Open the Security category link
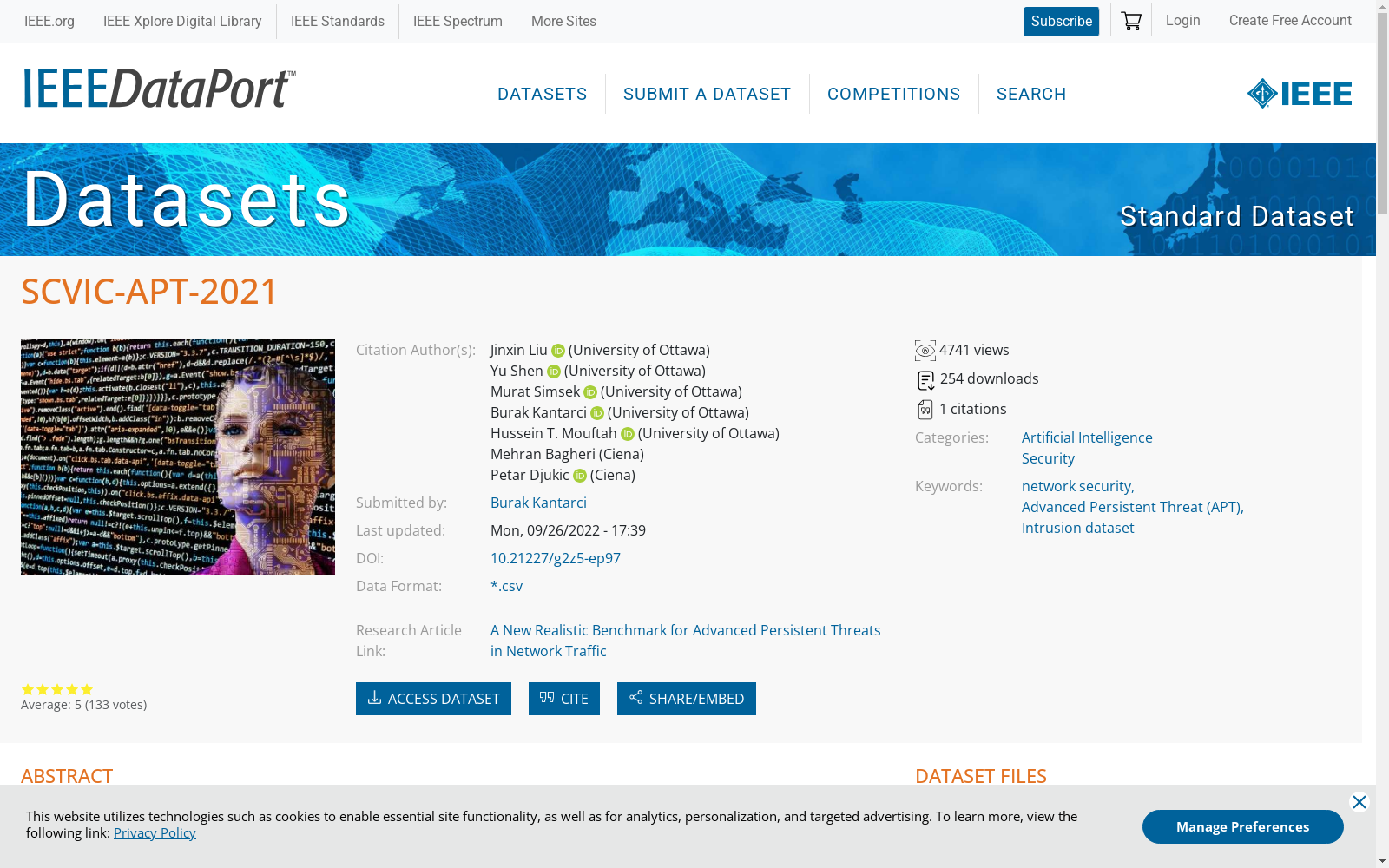 tap(1048, 458)
